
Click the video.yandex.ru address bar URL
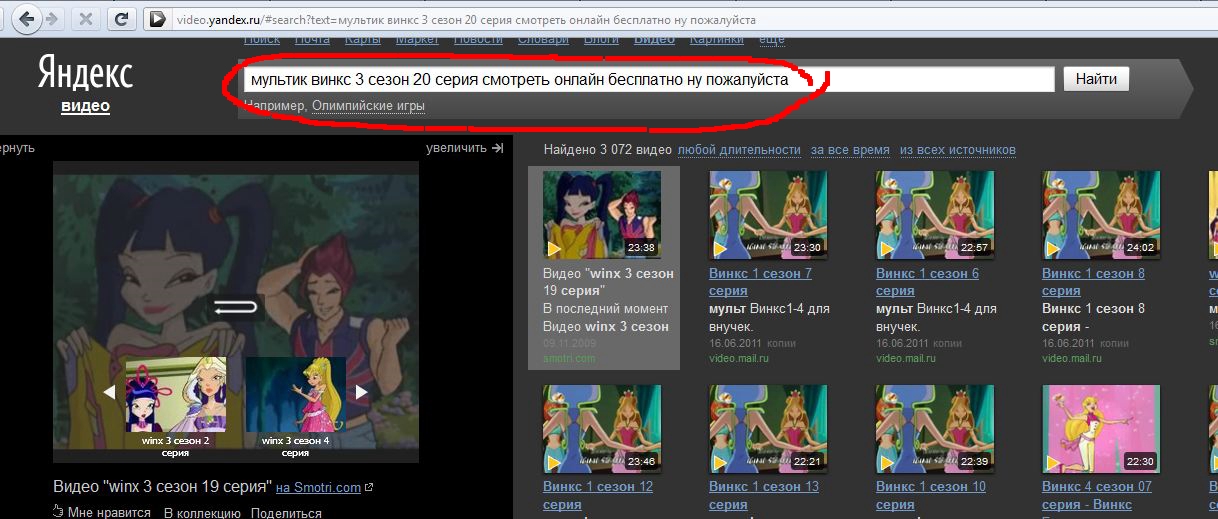coord(464,19)
